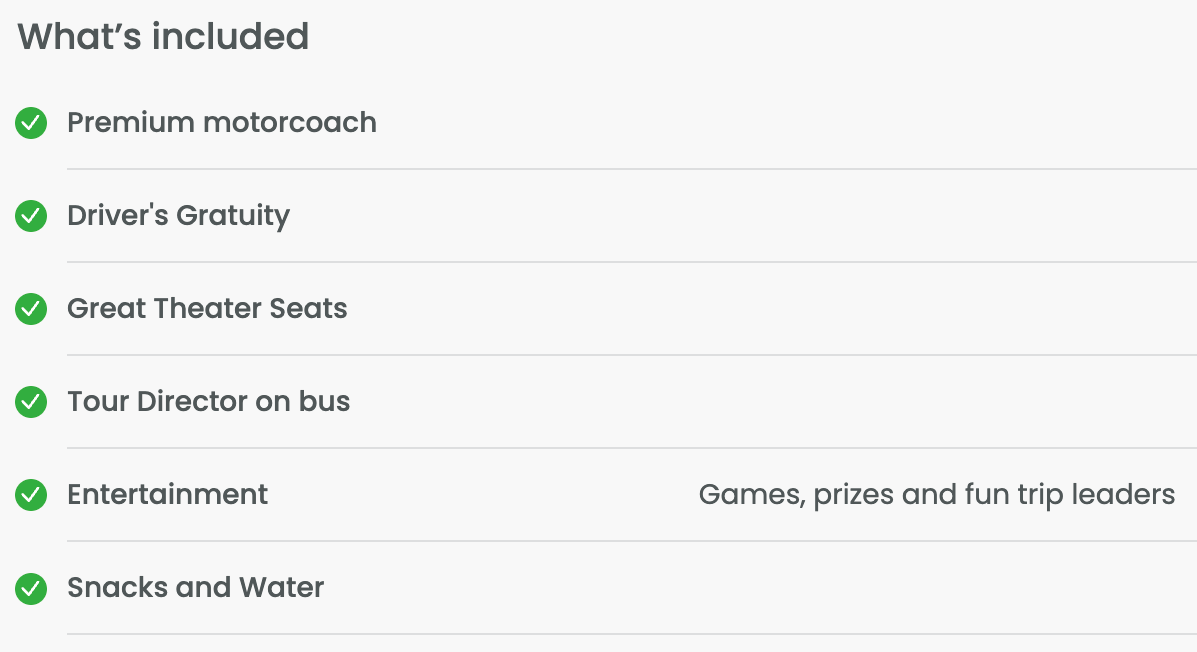Click the green checkmark beside Premium motorcoach

(31, 123)
